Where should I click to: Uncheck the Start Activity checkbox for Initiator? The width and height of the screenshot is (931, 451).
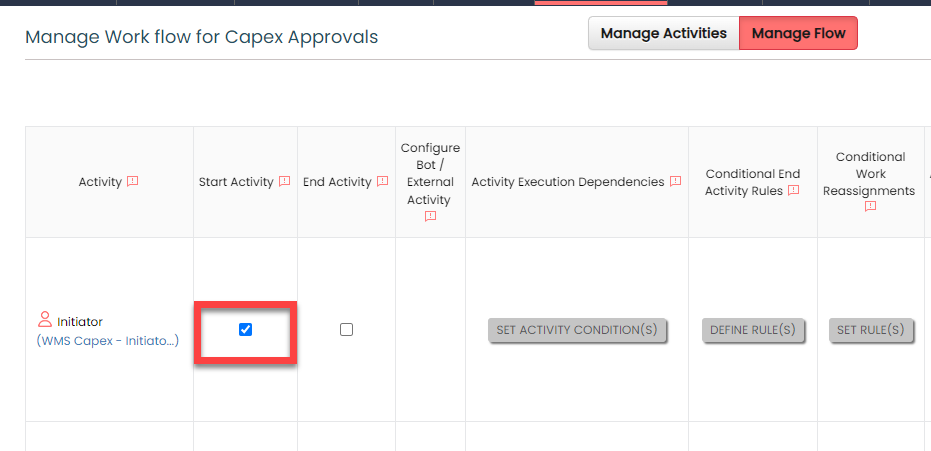click(246, 329)
